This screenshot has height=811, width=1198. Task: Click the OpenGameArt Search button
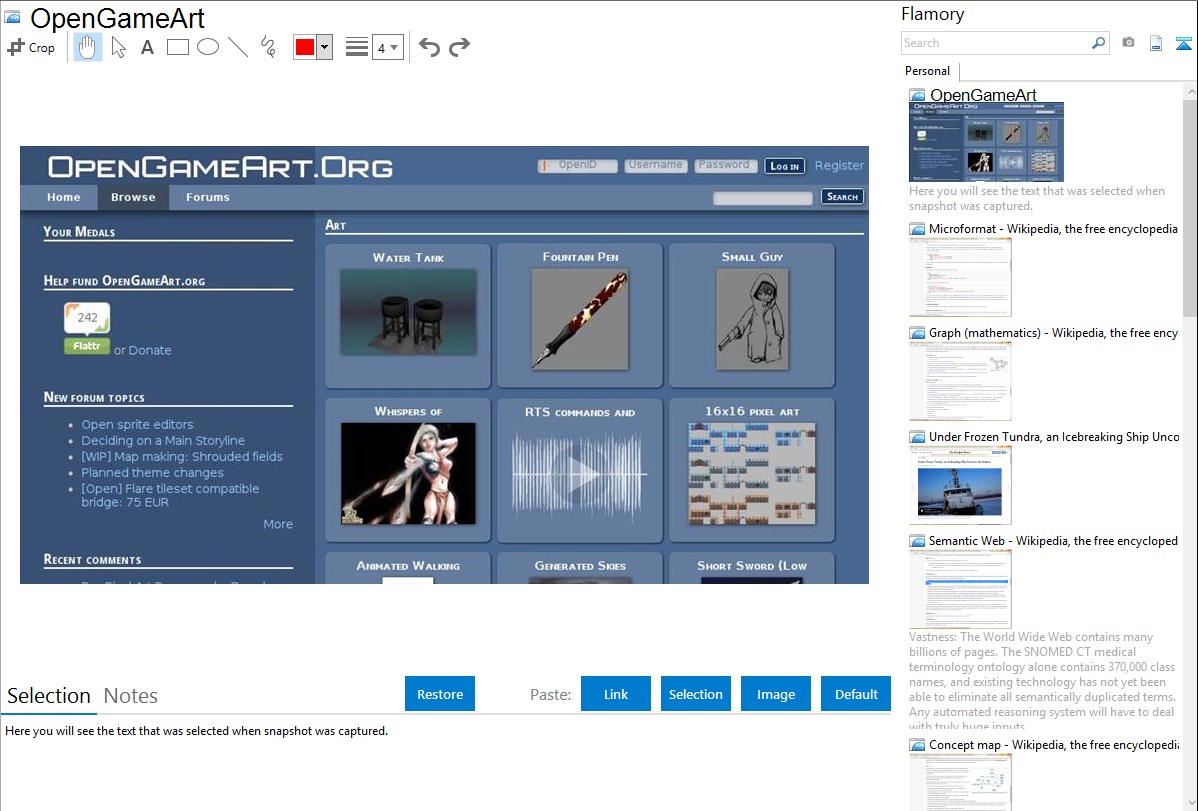click(842, 196)
